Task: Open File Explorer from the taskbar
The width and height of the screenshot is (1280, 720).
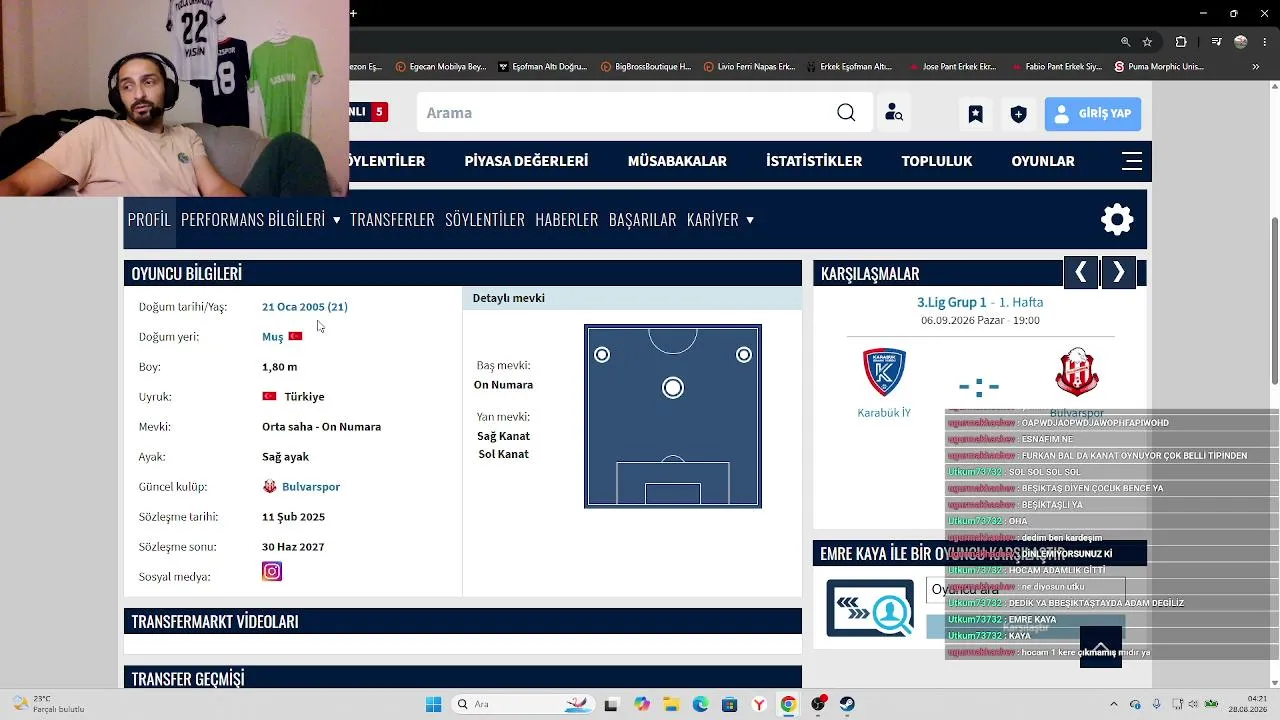Action: pos(671,704)
